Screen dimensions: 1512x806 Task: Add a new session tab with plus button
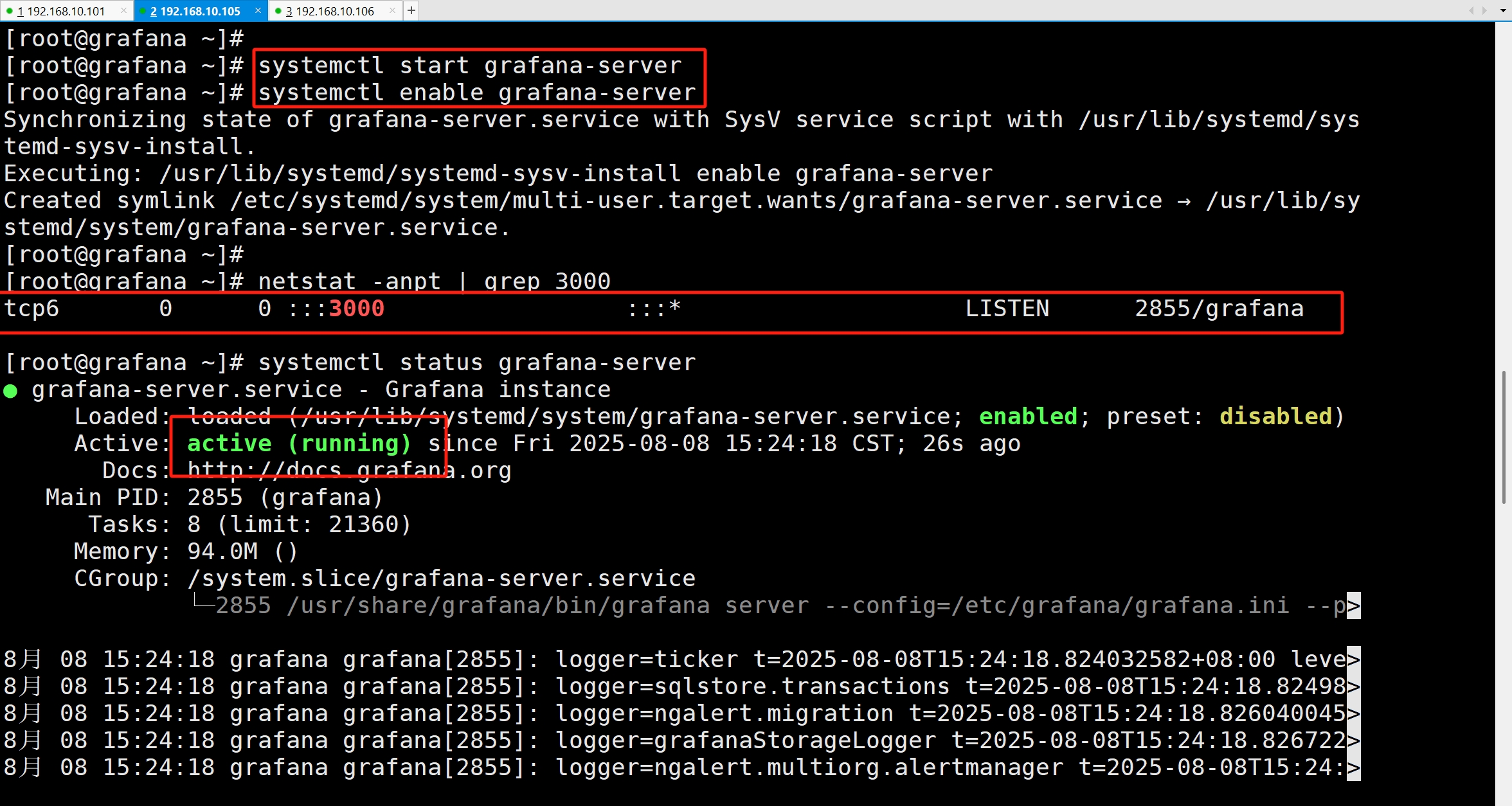[411, 11]
